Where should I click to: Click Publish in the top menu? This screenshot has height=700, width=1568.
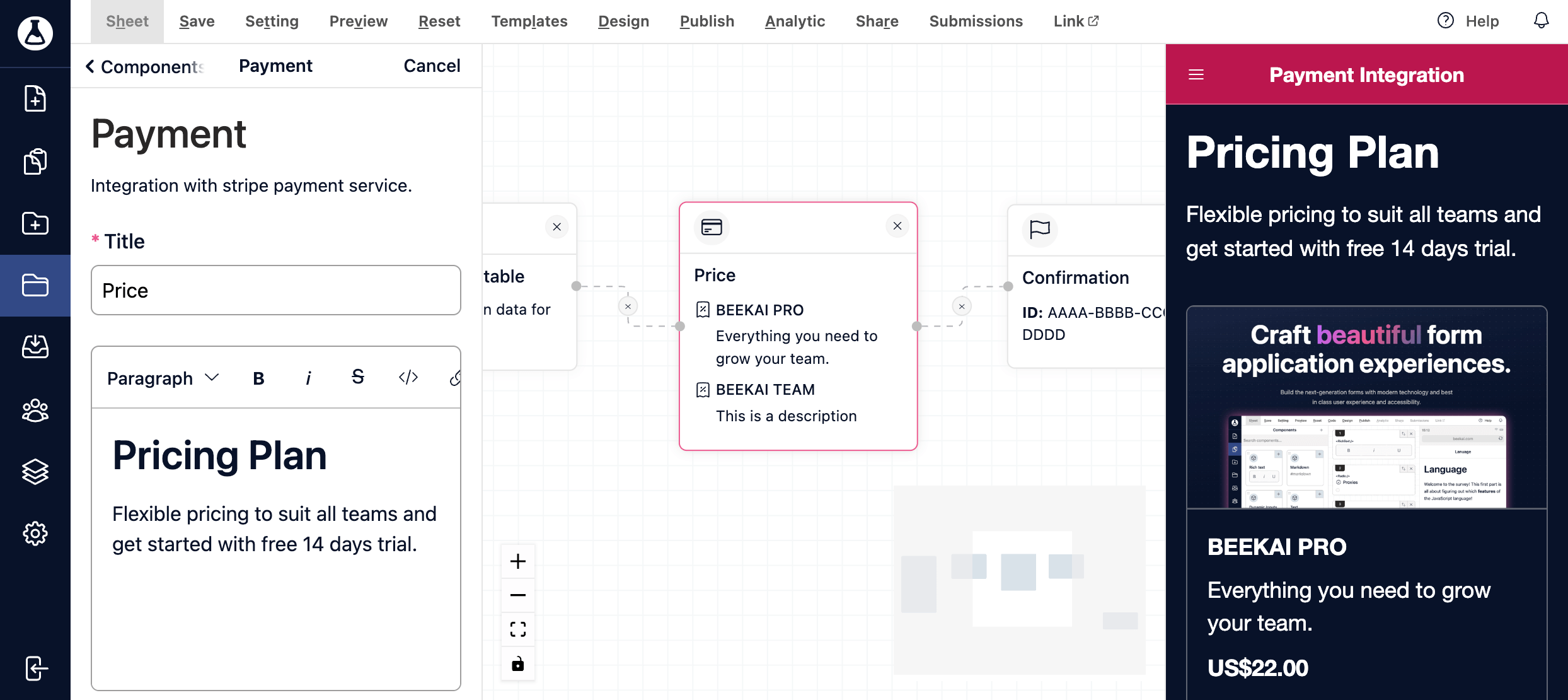tap(707, 21)
